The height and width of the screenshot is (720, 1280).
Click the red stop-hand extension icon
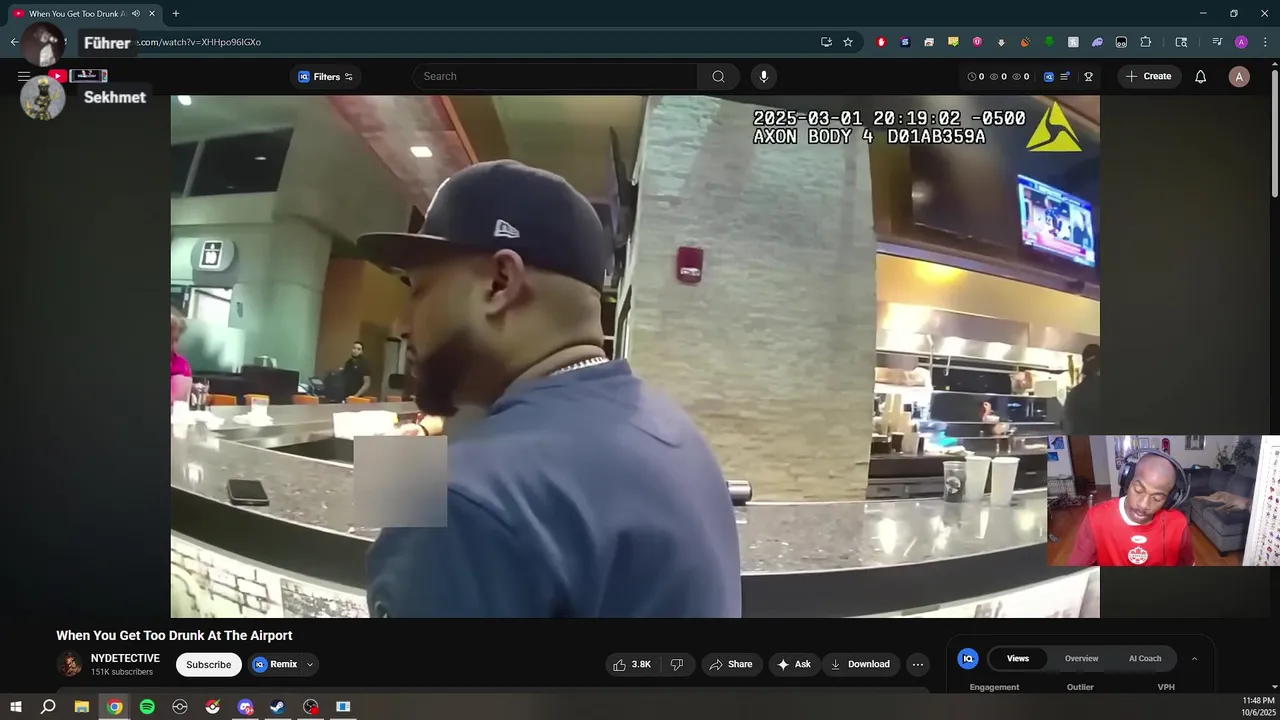click(x=881, y=42)
